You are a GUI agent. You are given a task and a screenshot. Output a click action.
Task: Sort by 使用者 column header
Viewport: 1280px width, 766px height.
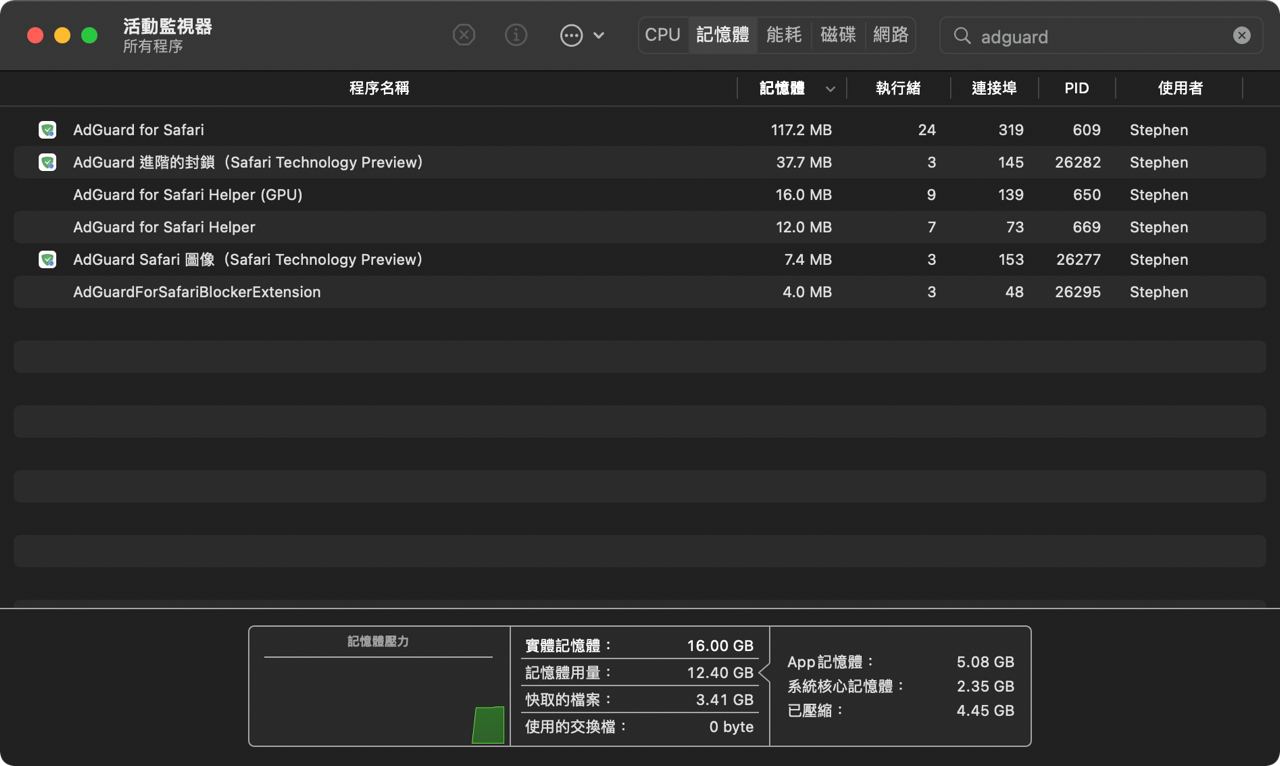pyautogui.click(x=1180, y=88)
